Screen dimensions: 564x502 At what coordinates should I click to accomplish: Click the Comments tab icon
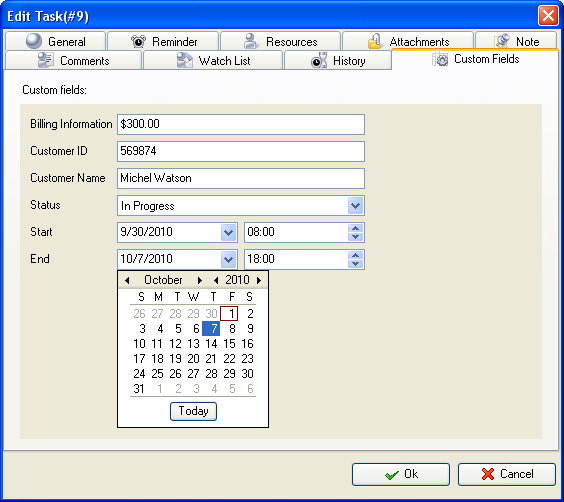click(x=45, y=60)
